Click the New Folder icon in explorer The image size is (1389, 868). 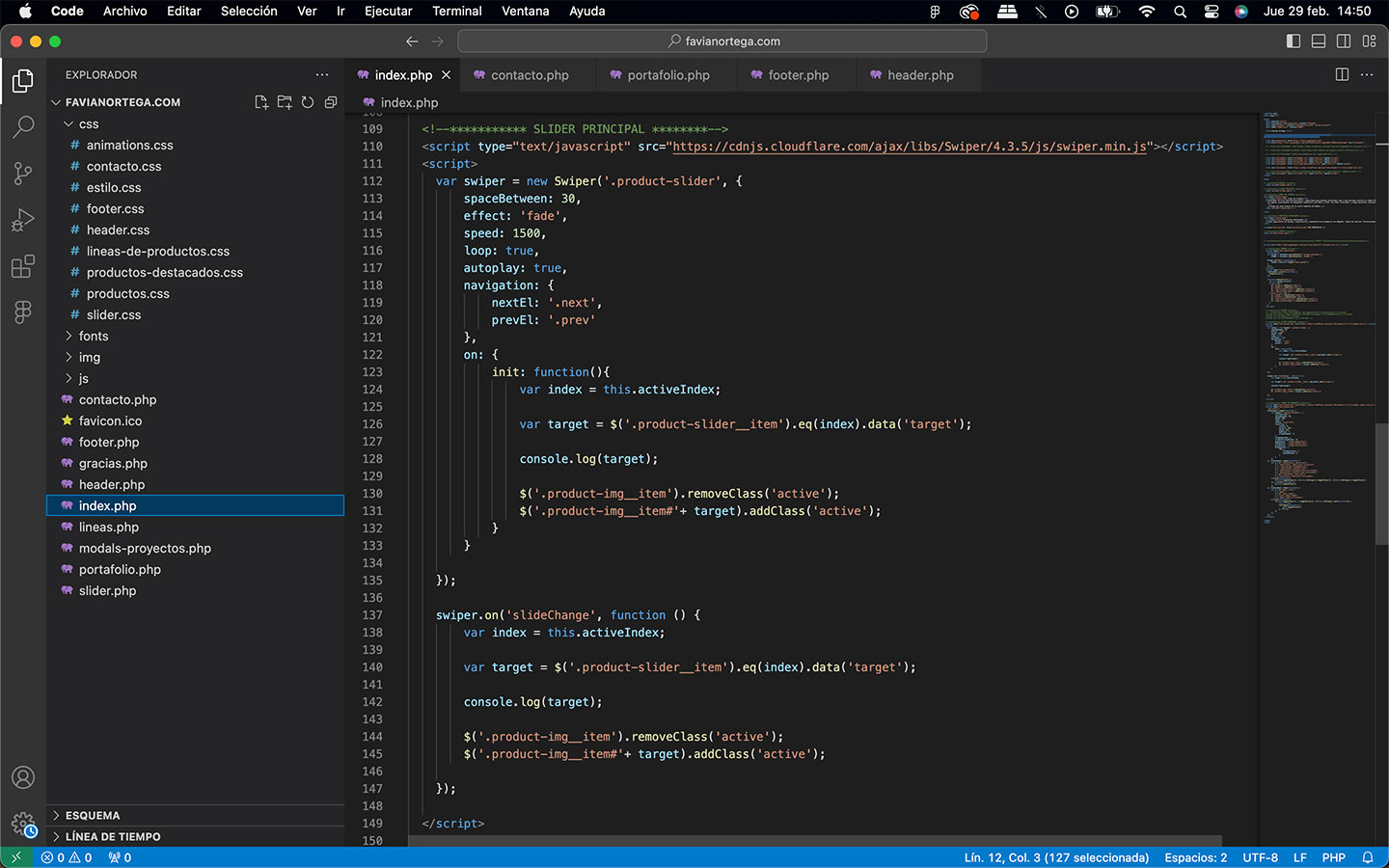click(285, 102)
